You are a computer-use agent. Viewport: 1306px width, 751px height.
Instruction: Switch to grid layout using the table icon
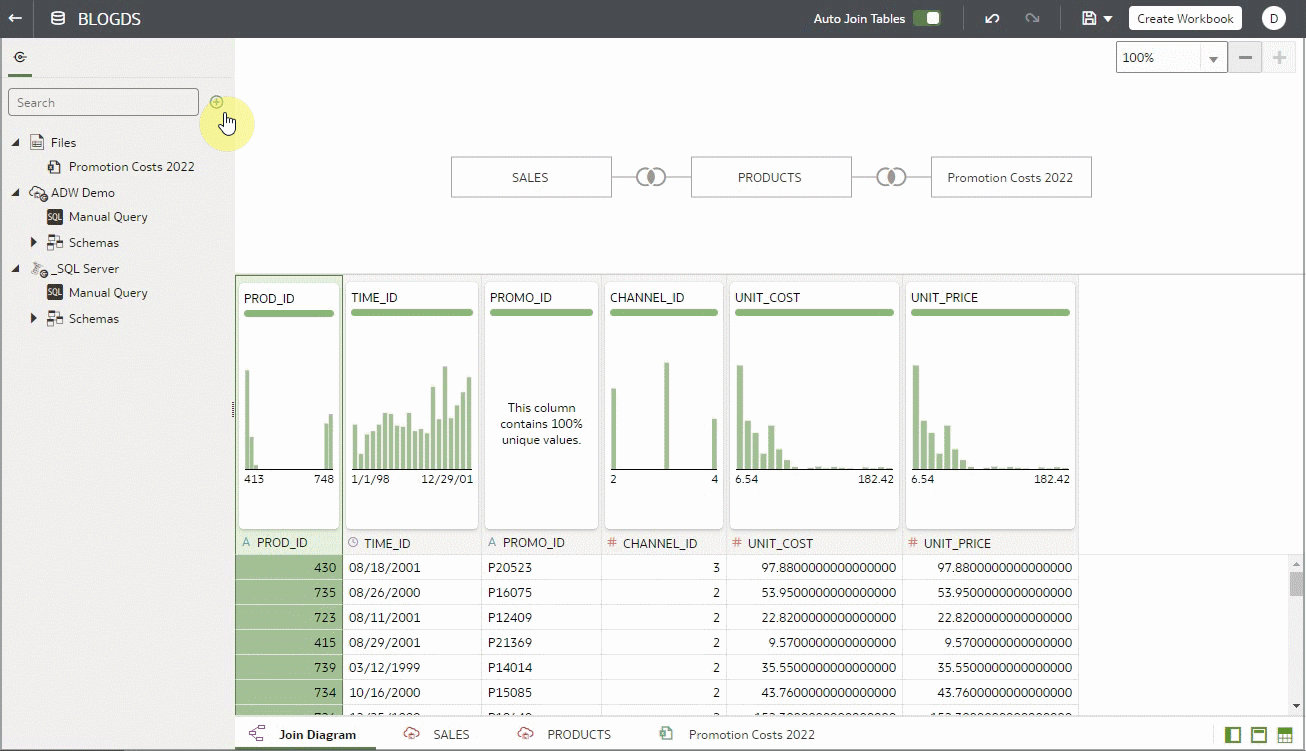pos(1285,734)
